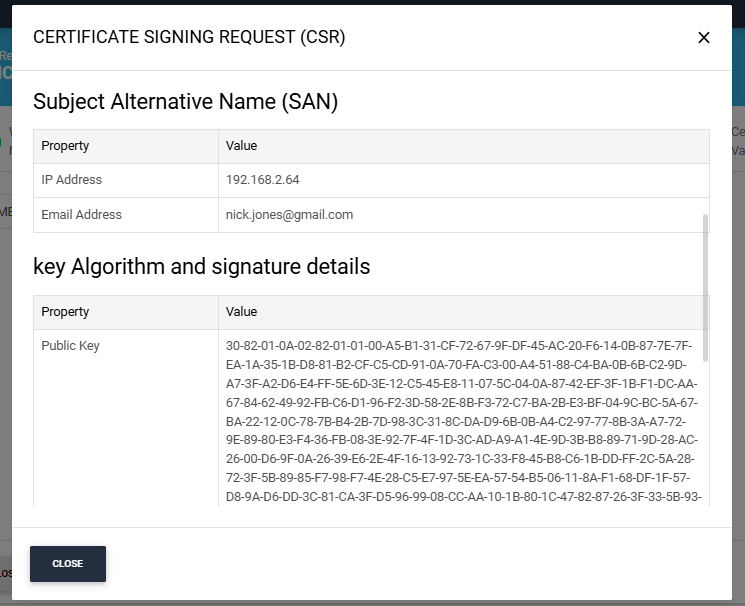Click the Certificate Signing Request (CSR) title
The width and height of the screenshot is (745, 606).
coord(189,37)
